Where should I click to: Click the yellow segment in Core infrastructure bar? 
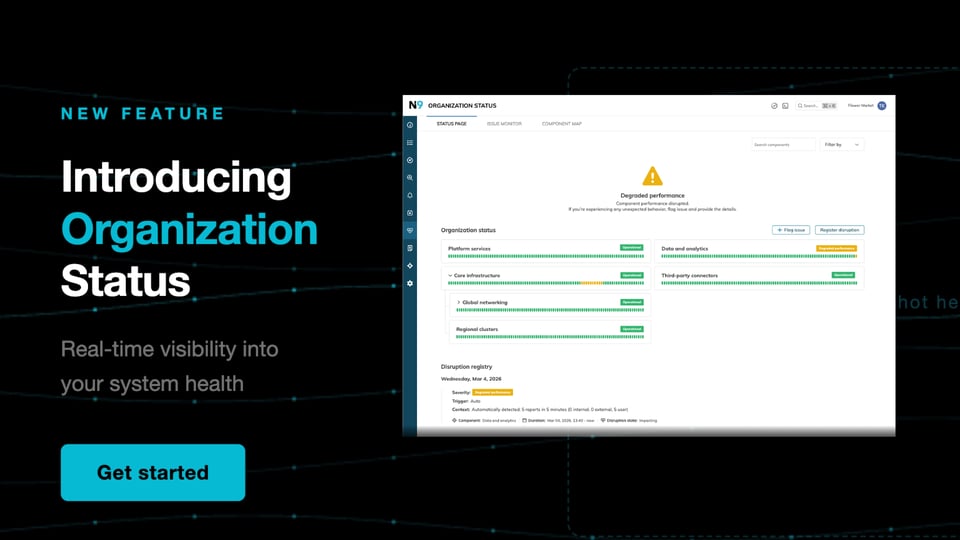591,283
